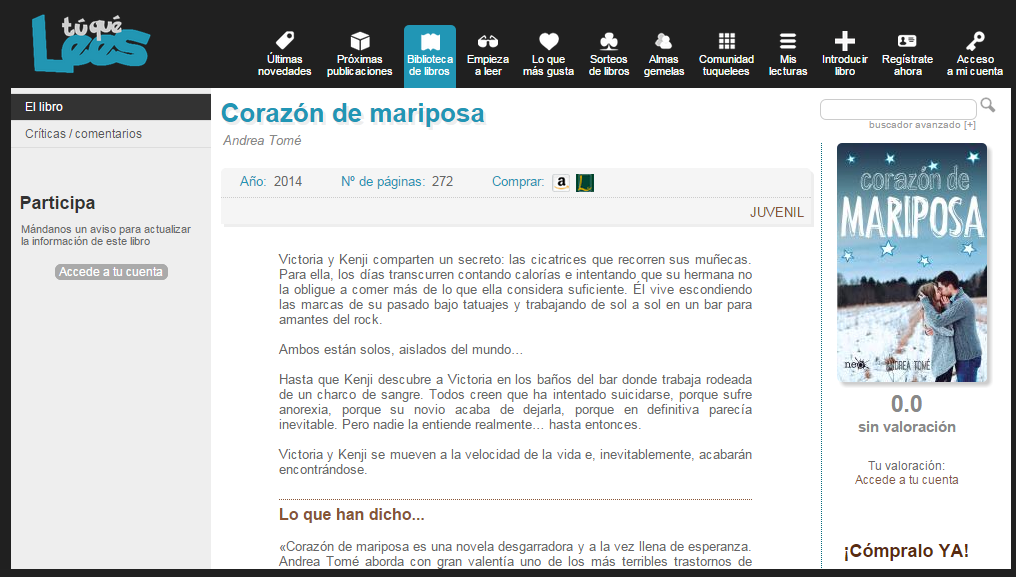Click the 'Lo que han dicho...' heading
The image size is (1016, 577).
point(351,514)
